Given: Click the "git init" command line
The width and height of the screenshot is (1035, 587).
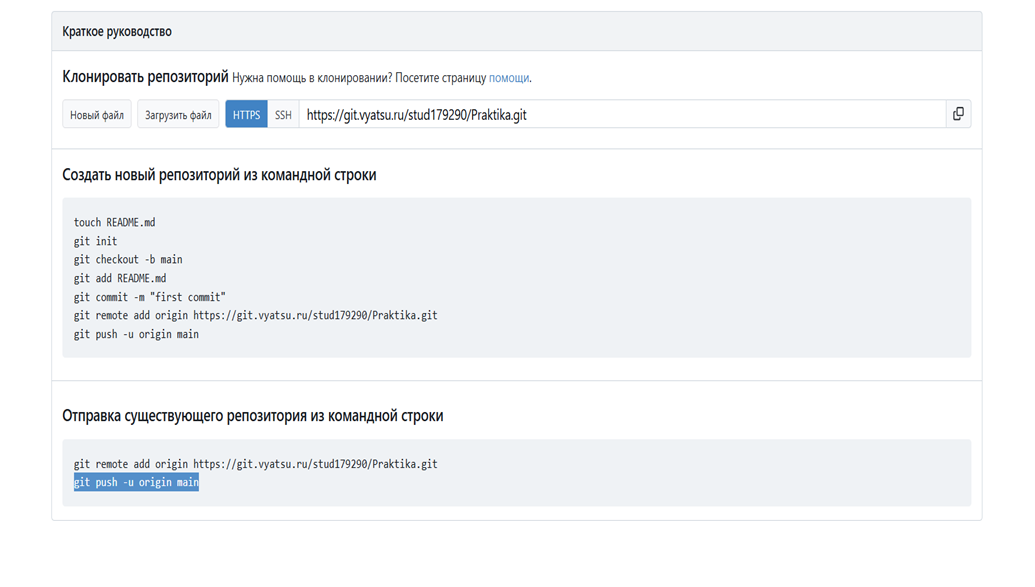Looking at the screenshot, I should [x=95, y=241].
